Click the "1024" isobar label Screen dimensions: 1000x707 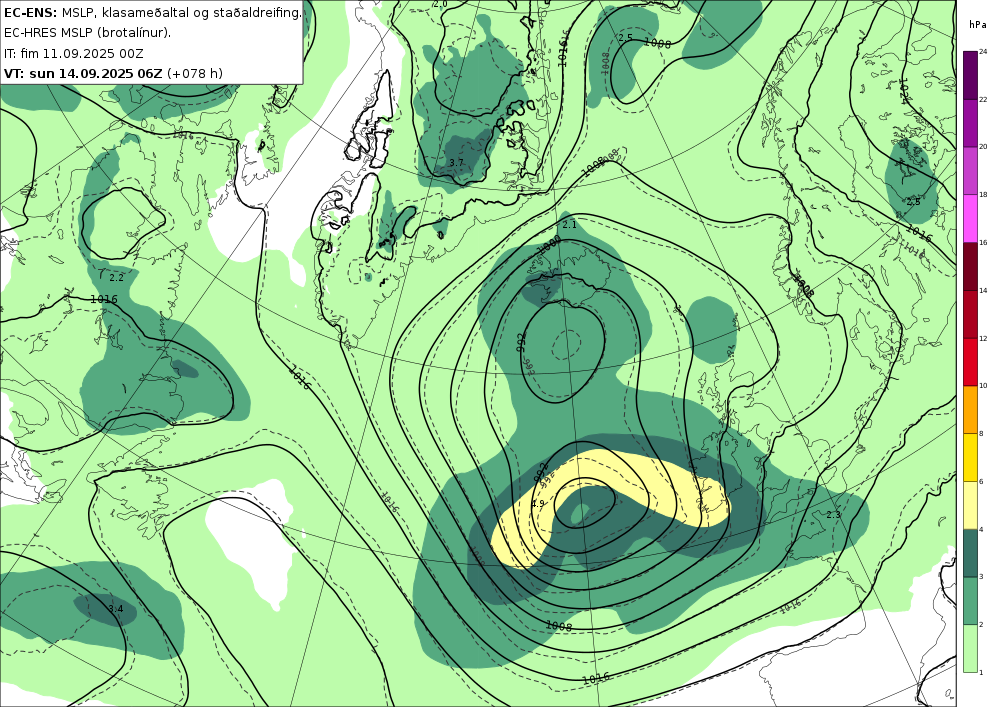(x=903, y=92)
